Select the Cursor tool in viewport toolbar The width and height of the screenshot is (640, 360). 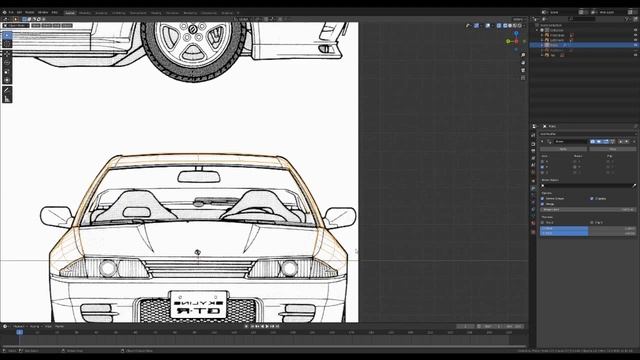click(7, 44)
